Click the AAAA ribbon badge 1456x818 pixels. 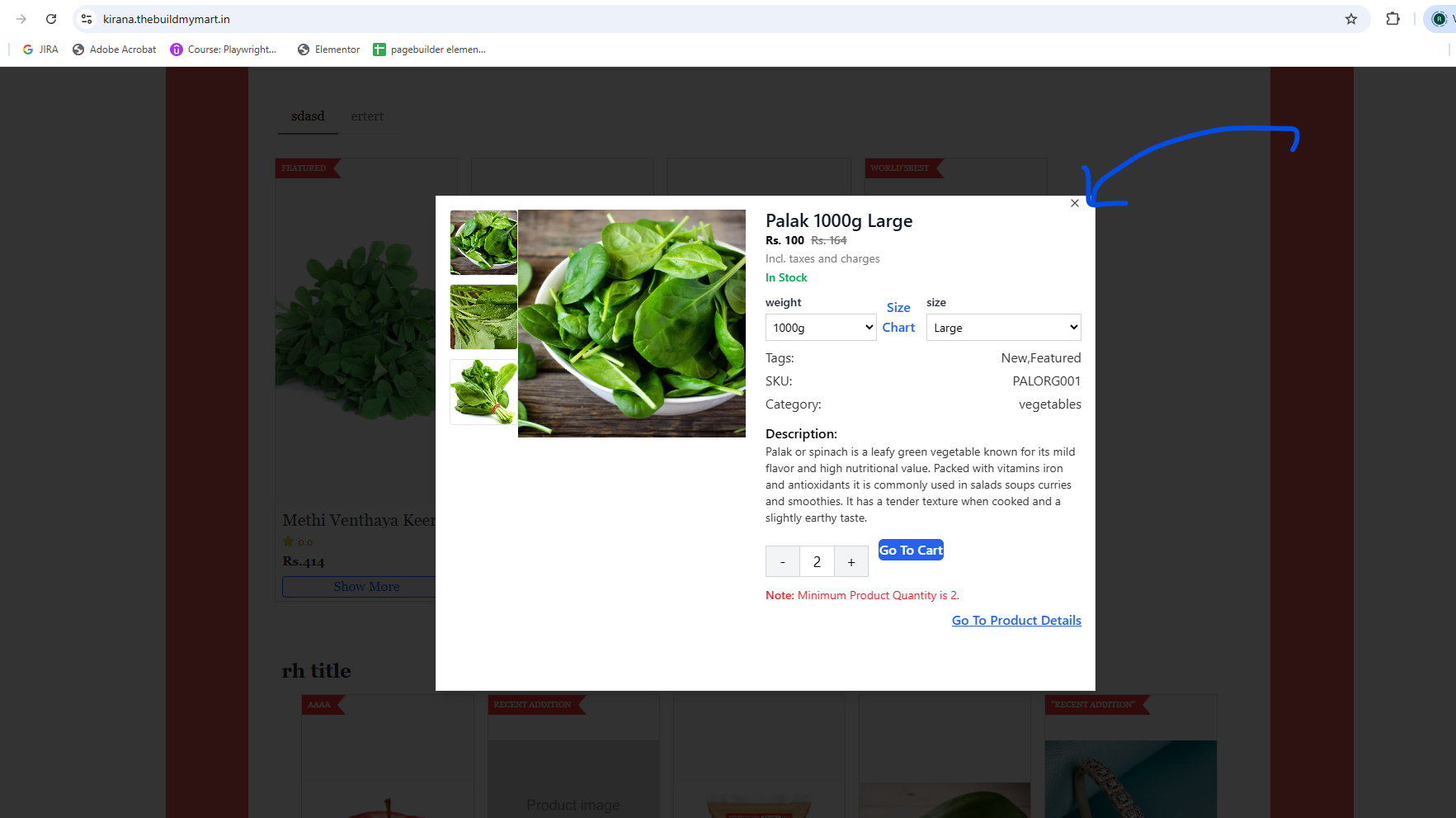click(322, 705)
